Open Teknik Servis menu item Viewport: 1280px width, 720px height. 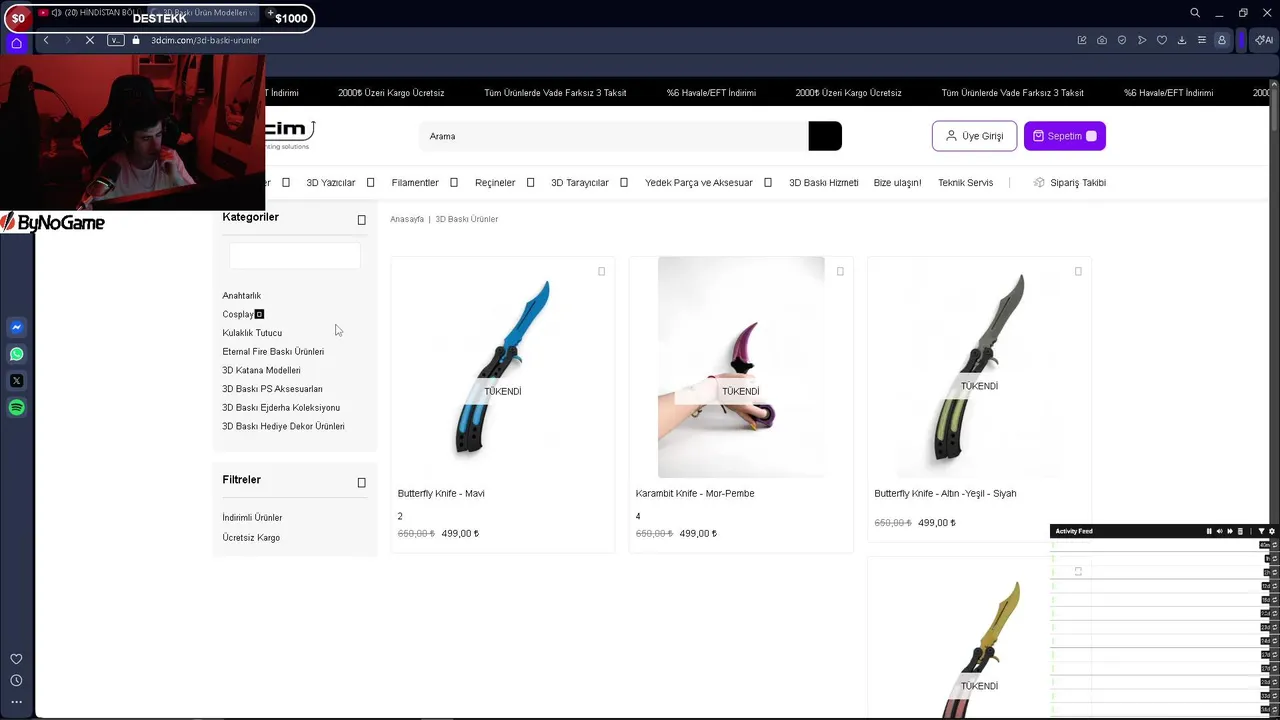click(966, 183)
